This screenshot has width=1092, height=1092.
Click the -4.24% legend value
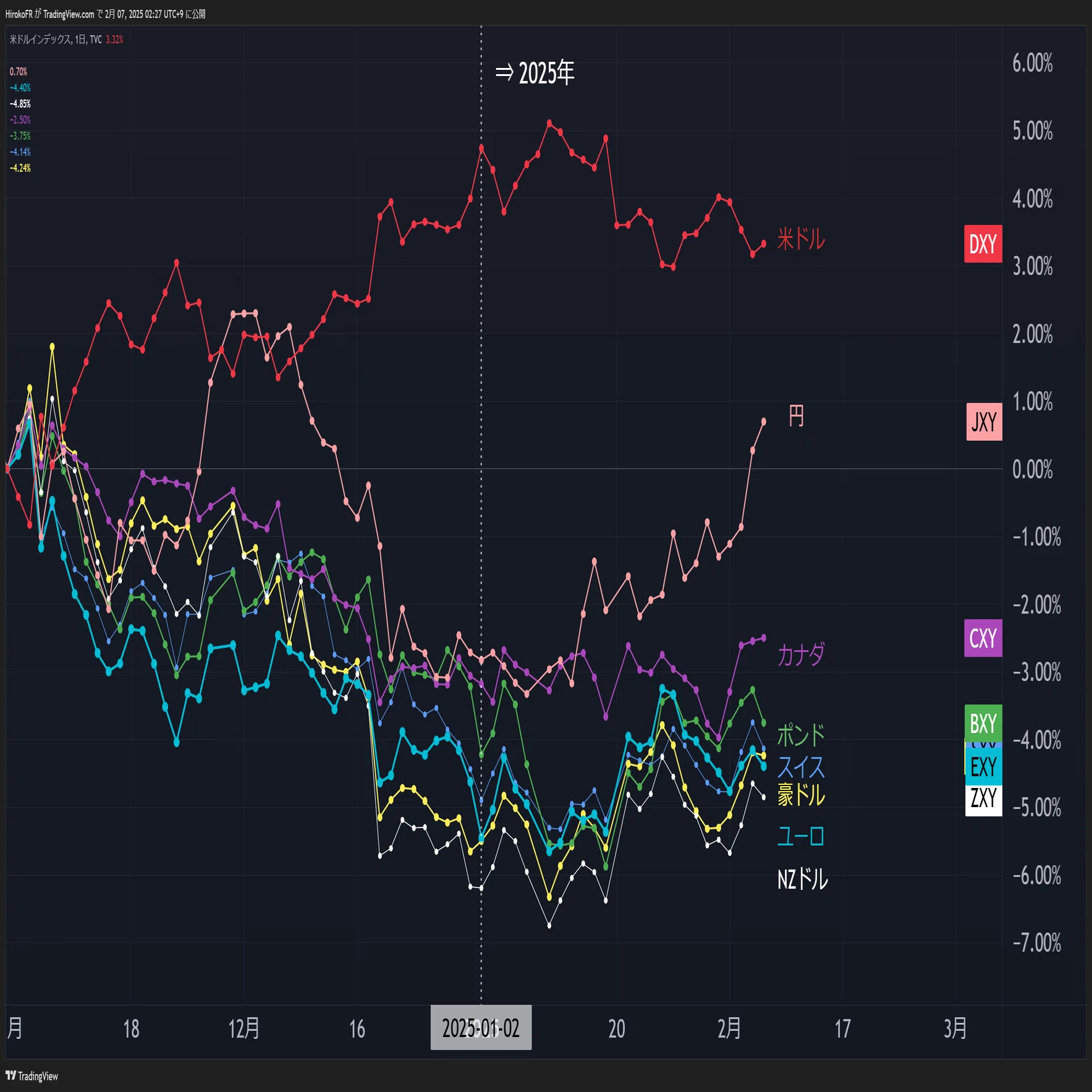[20, 168]
